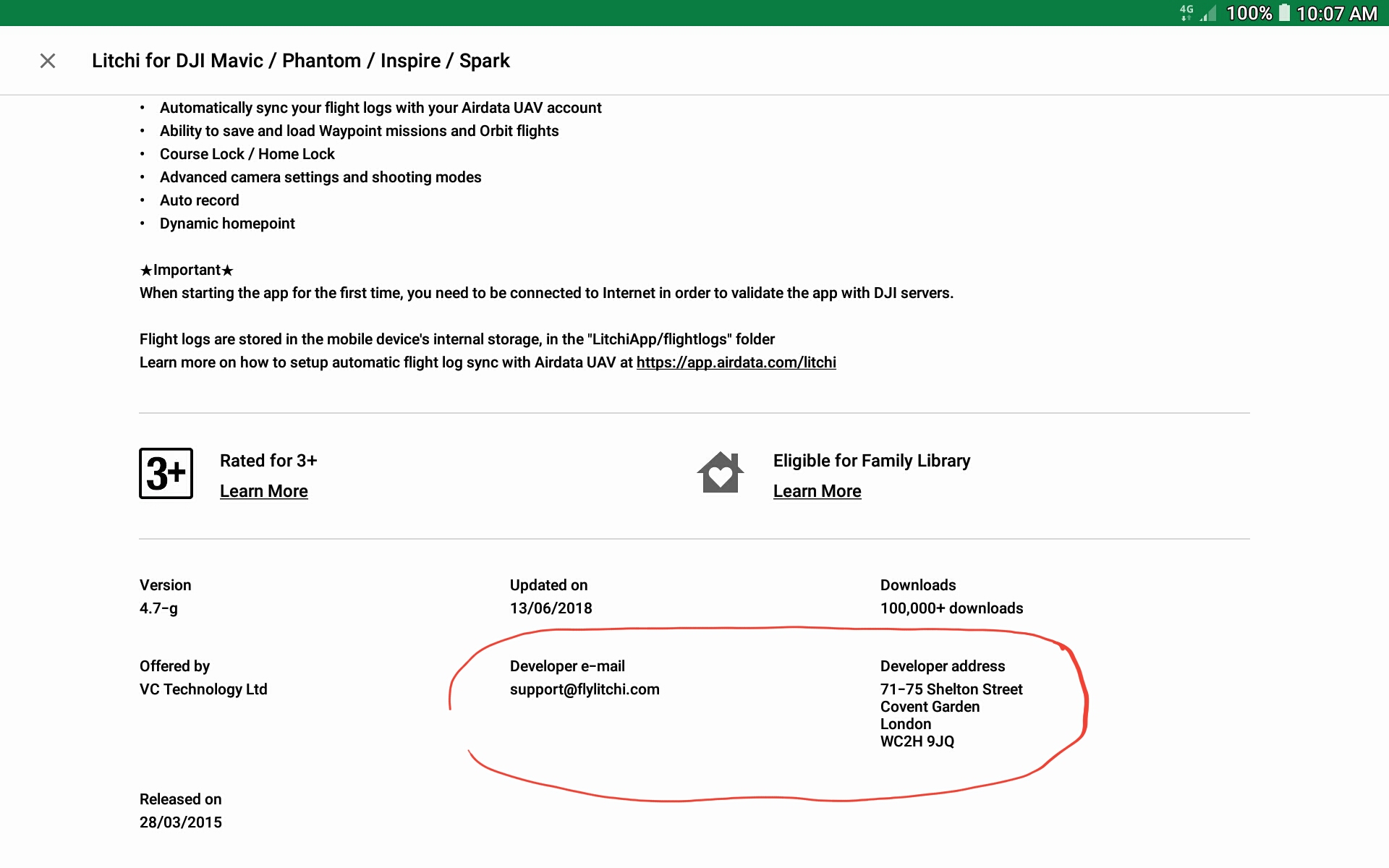Screen dimensions: 1389x868
Task: Tap the support@flylitchi.com email address
Action: coord(585,689)
